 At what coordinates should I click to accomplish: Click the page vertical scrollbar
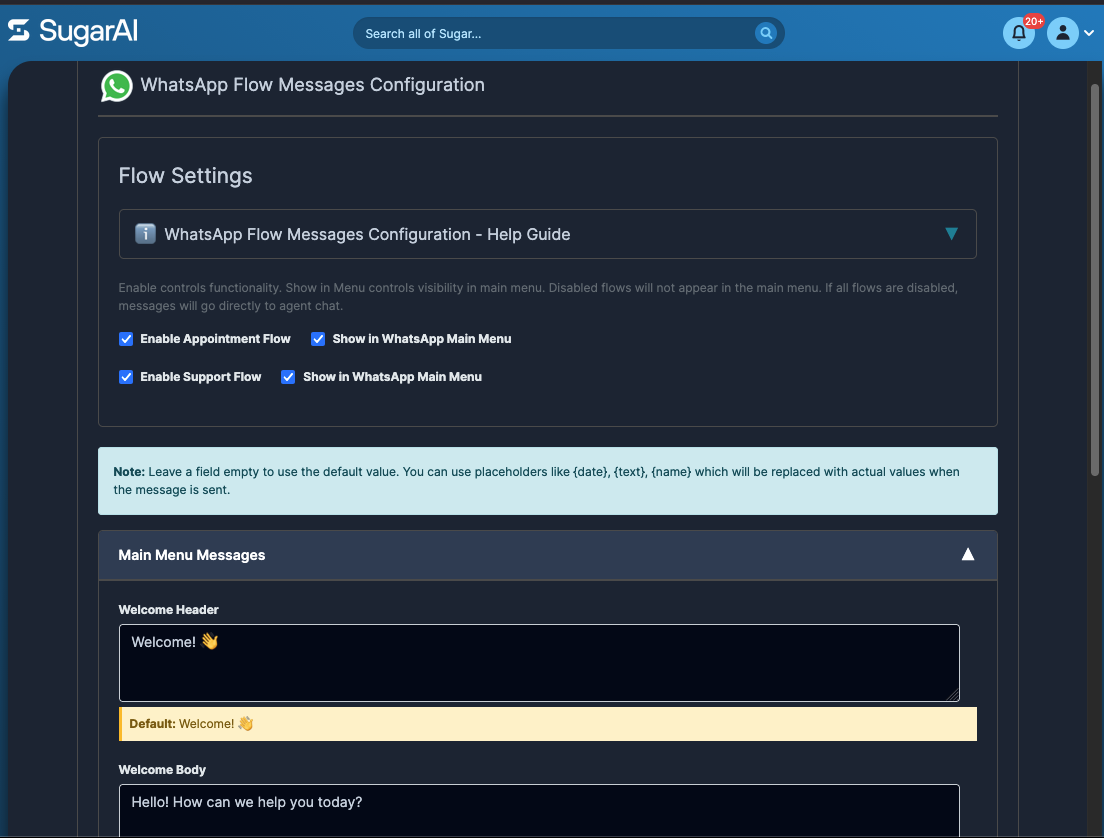click(x=1094, y=280)
